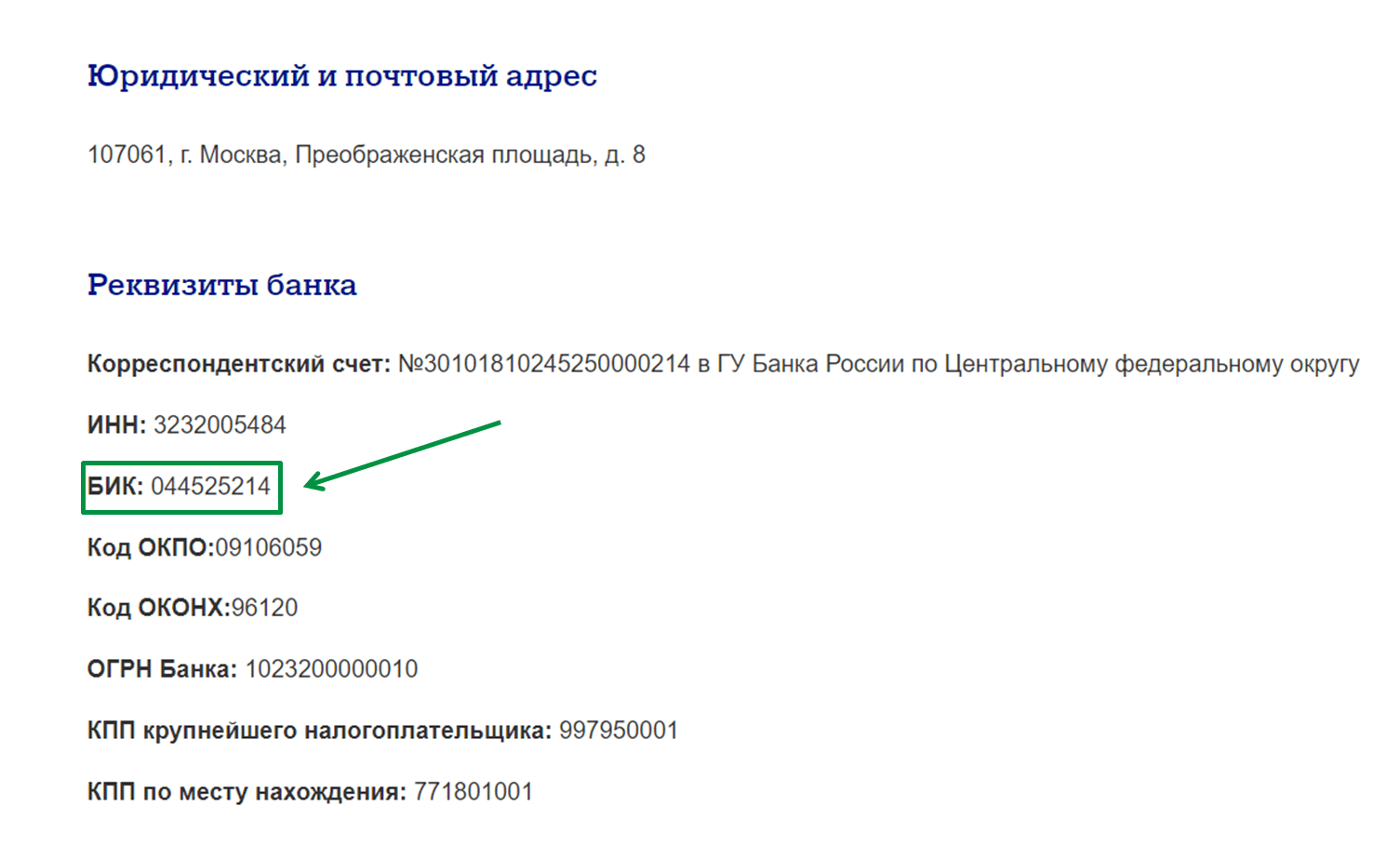This screenshot has width=1400, height=847.
Task: Click the label "КПП крупнейшего налогоплательщика:"
Action: (319, 731)
